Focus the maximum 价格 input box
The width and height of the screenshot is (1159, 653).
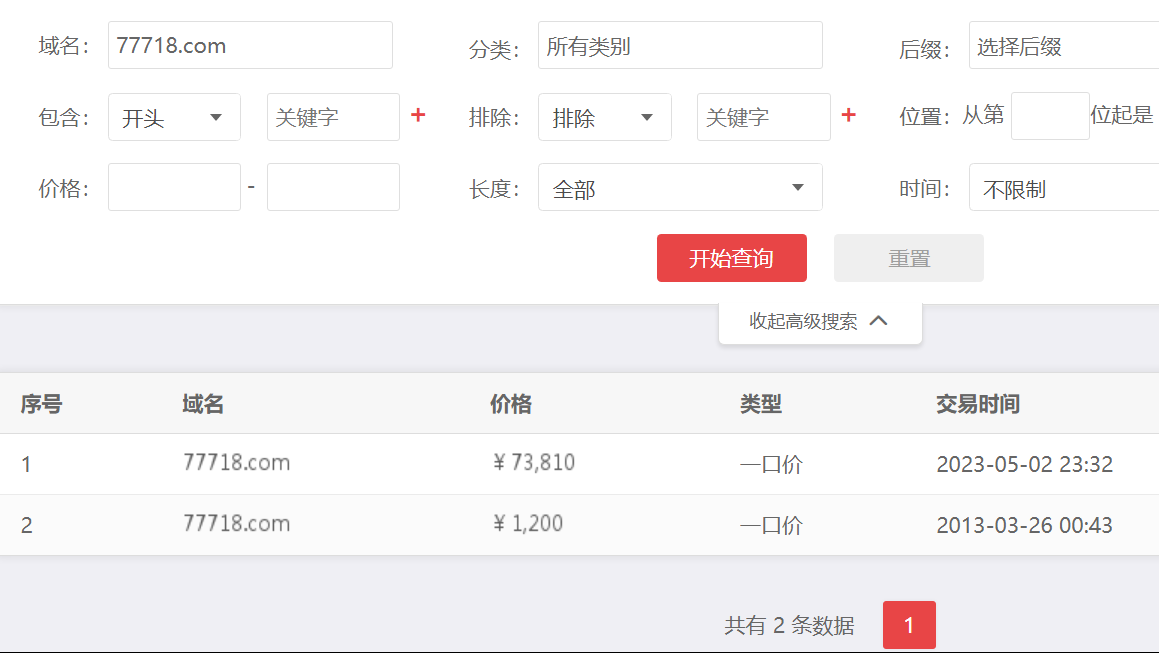pyautogui.click(x=333, y=188)
